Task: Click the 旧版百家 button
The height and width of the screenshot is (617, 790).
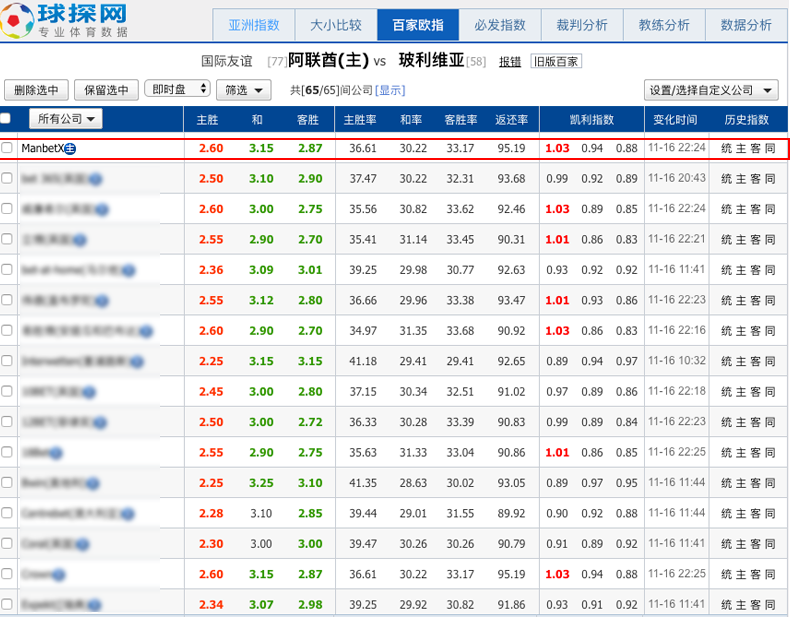Action: click(x=555, y=62)
